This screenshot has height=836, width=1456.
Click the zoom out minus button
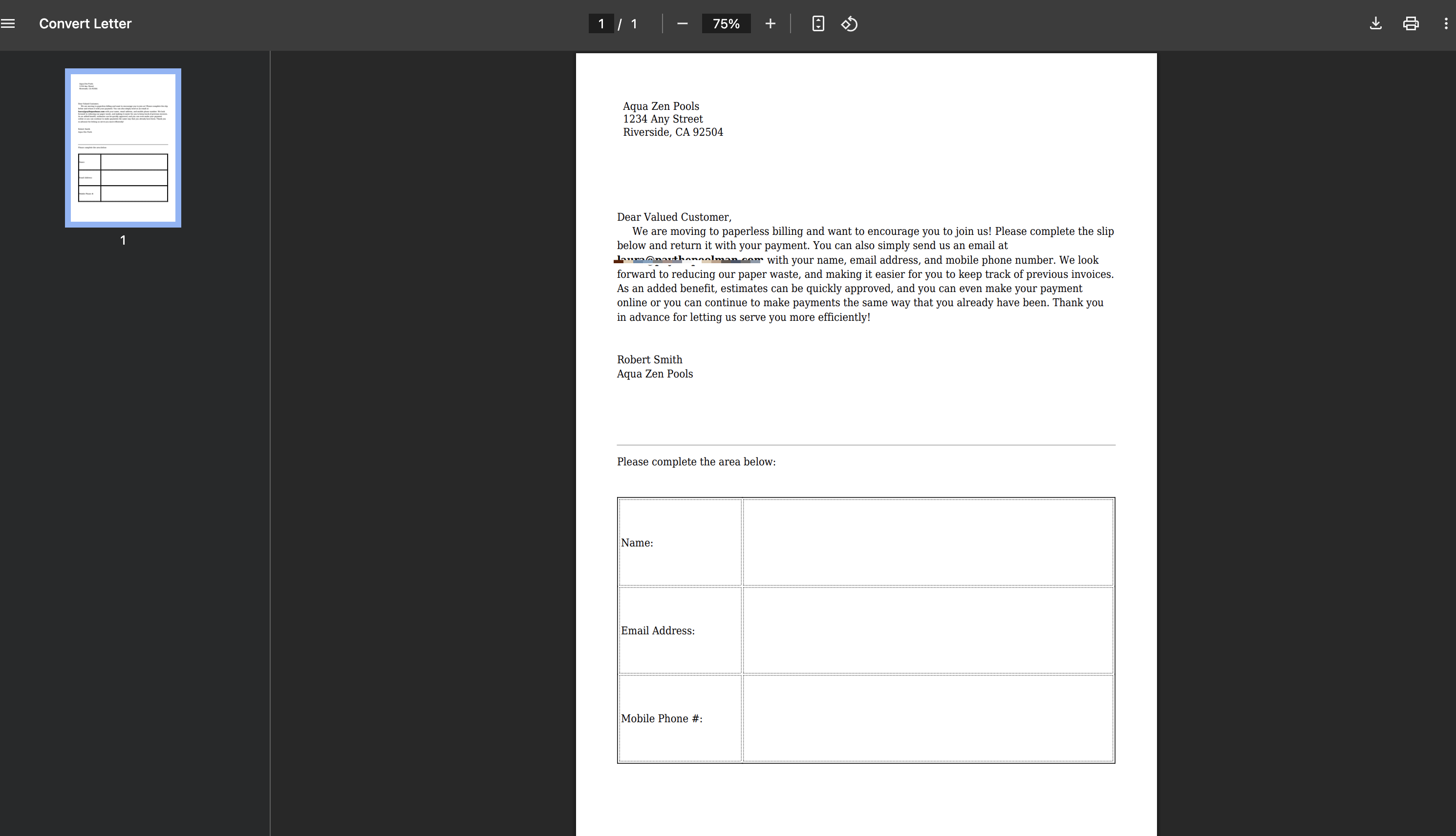click(x=682, y=23)
